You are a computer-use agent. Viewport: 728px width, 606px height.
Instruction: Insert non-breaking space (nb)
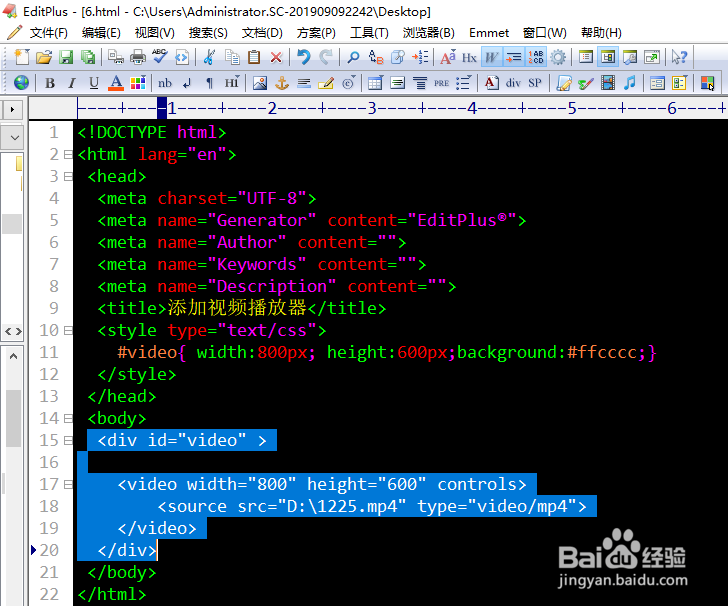(165, 83)
